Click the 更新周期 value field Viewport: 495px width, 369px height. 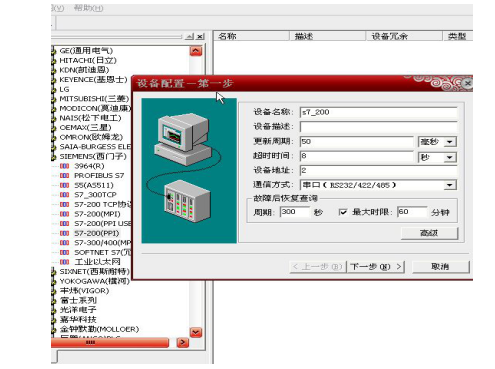pos(357,142)
